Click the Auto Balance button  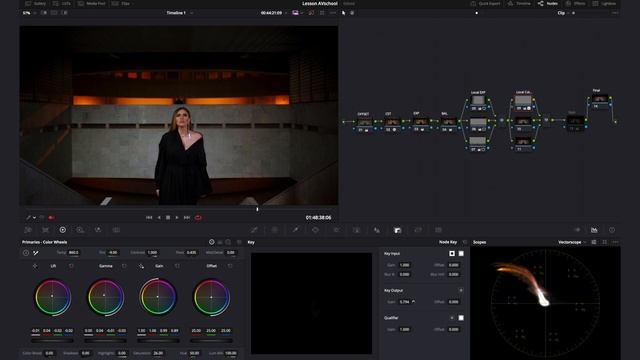point(26,253)
